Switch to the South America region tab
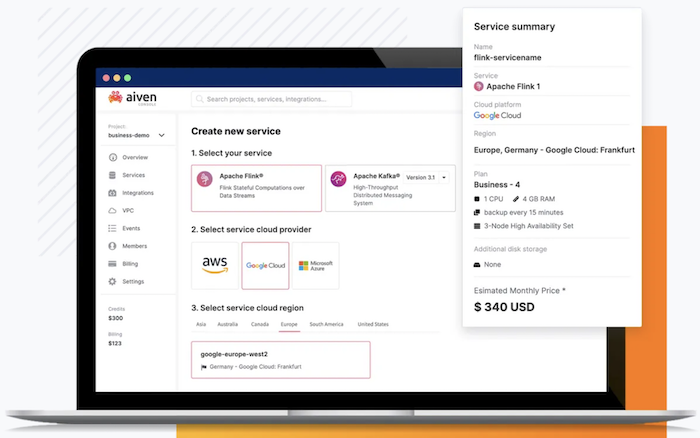Image resolution: width=700 pixels, height=438 pixels. coord(326,324)
